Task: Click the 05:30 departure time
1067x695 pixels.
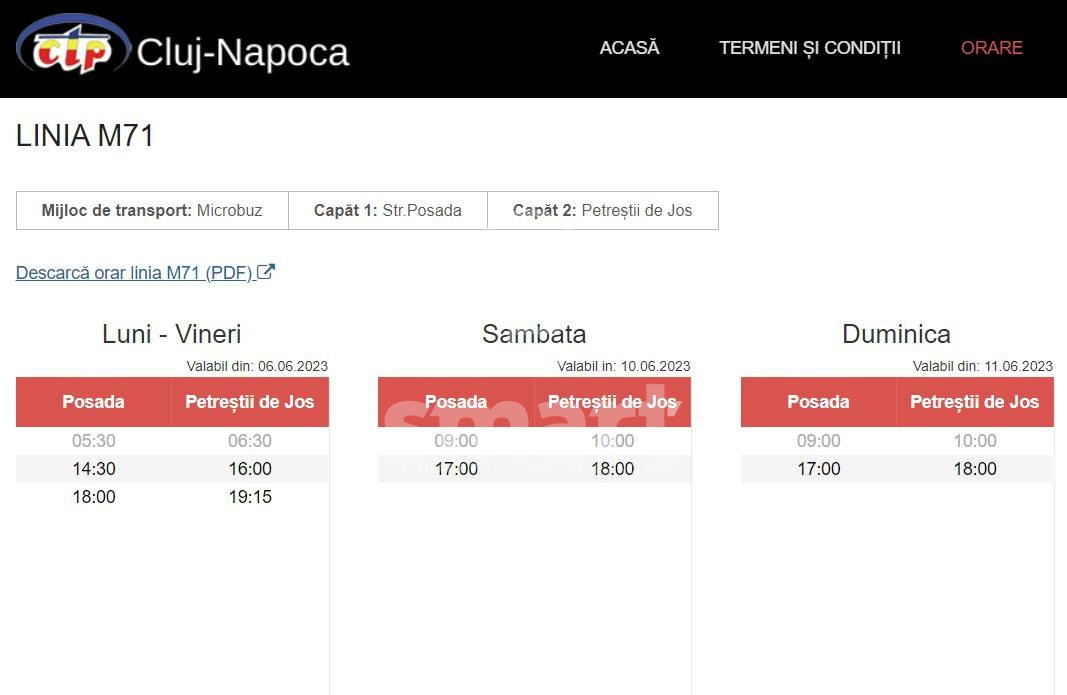Action: pos(93,440)
